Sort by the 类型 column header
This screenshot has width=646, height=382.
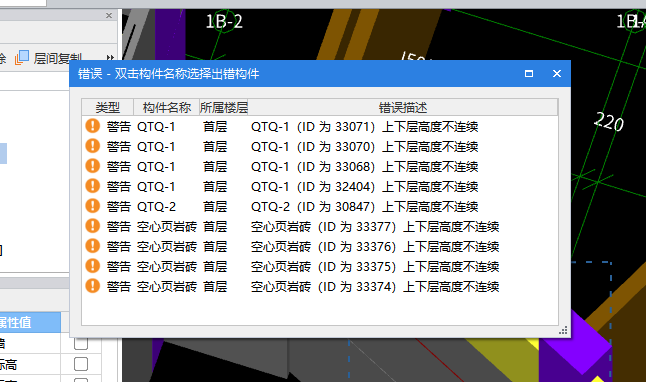[108, 108]
